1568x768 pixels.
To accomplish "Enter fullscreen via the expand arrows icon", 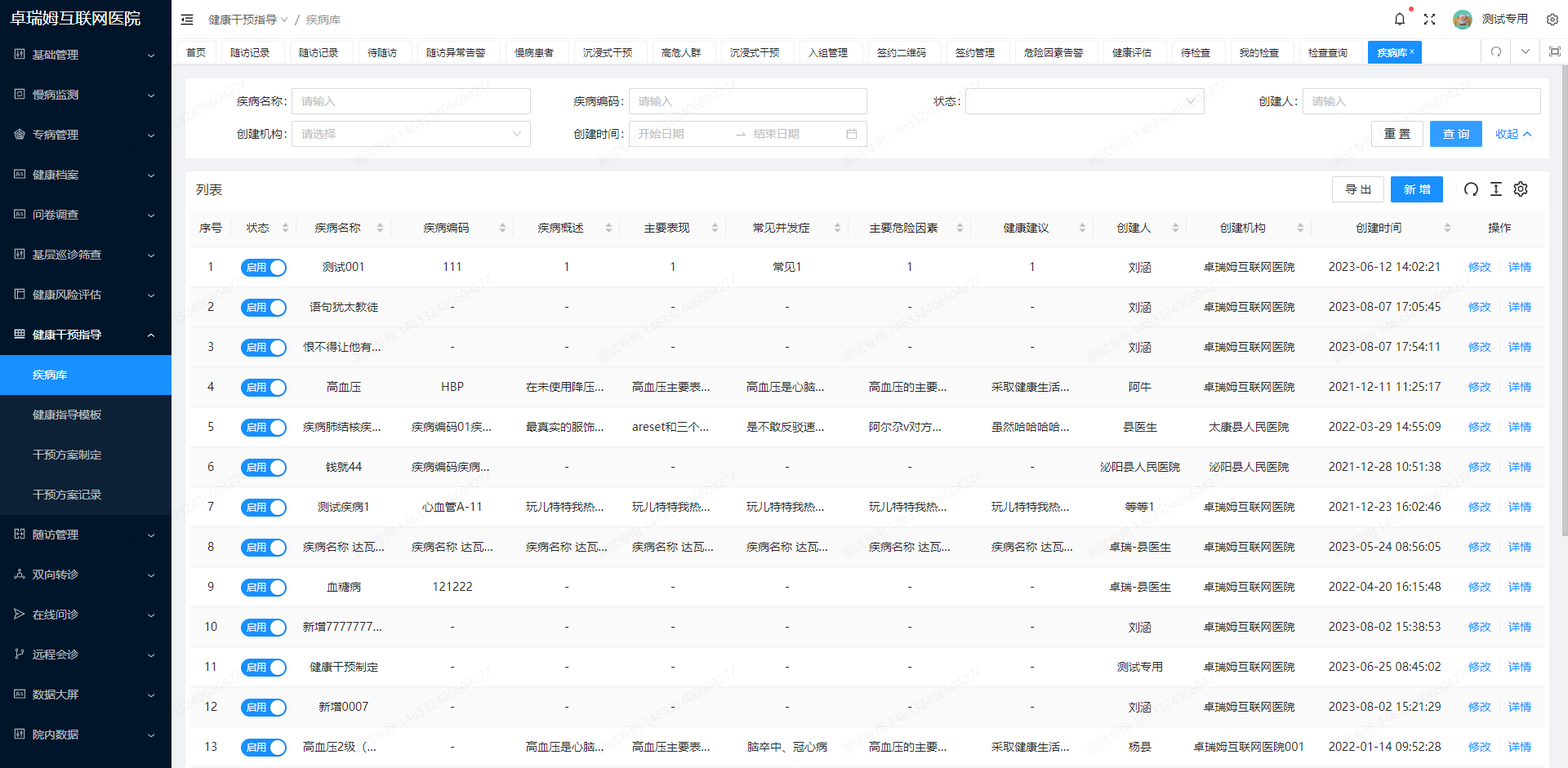I will pyautogui.click(x=1430, y=19).
